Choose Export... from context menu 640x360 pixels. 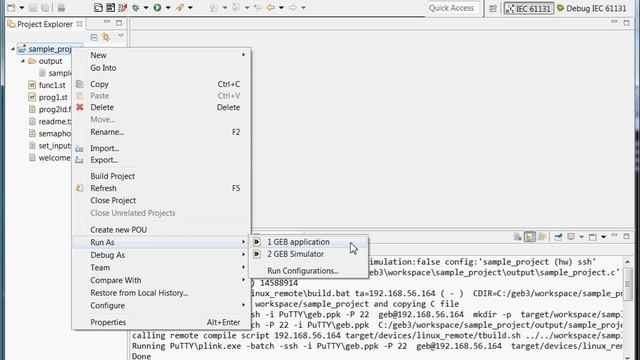[x=162, y=160]
